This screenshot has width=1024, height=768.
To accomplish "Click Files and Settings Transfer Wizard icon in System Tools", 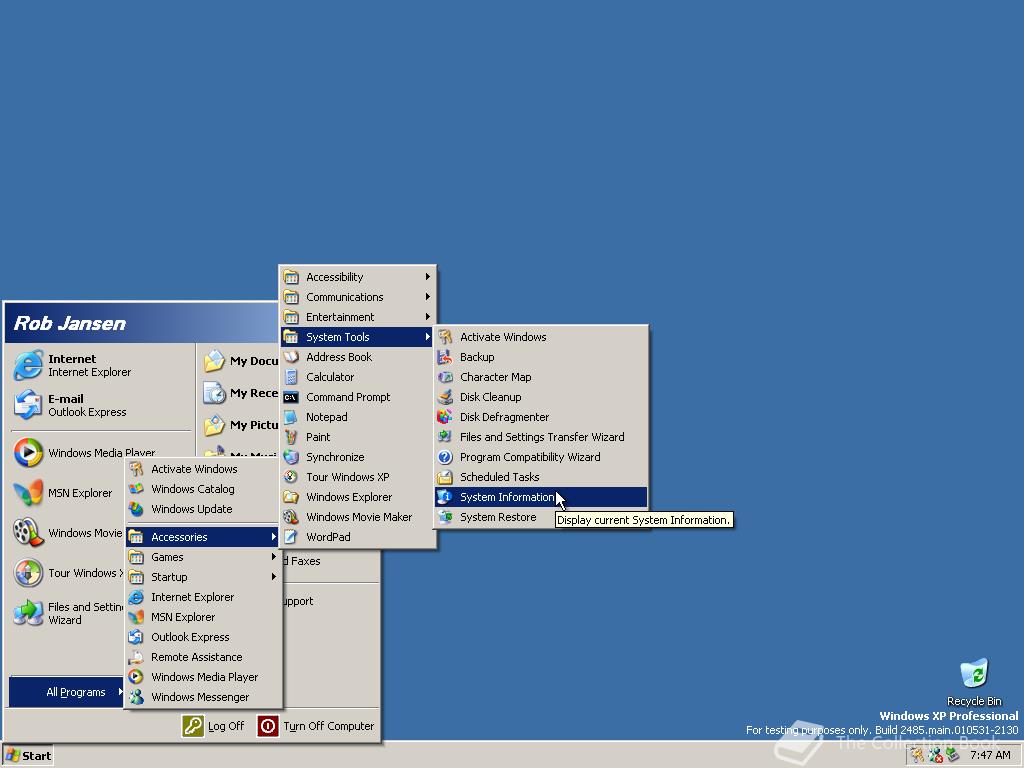I will pos(445,437).
